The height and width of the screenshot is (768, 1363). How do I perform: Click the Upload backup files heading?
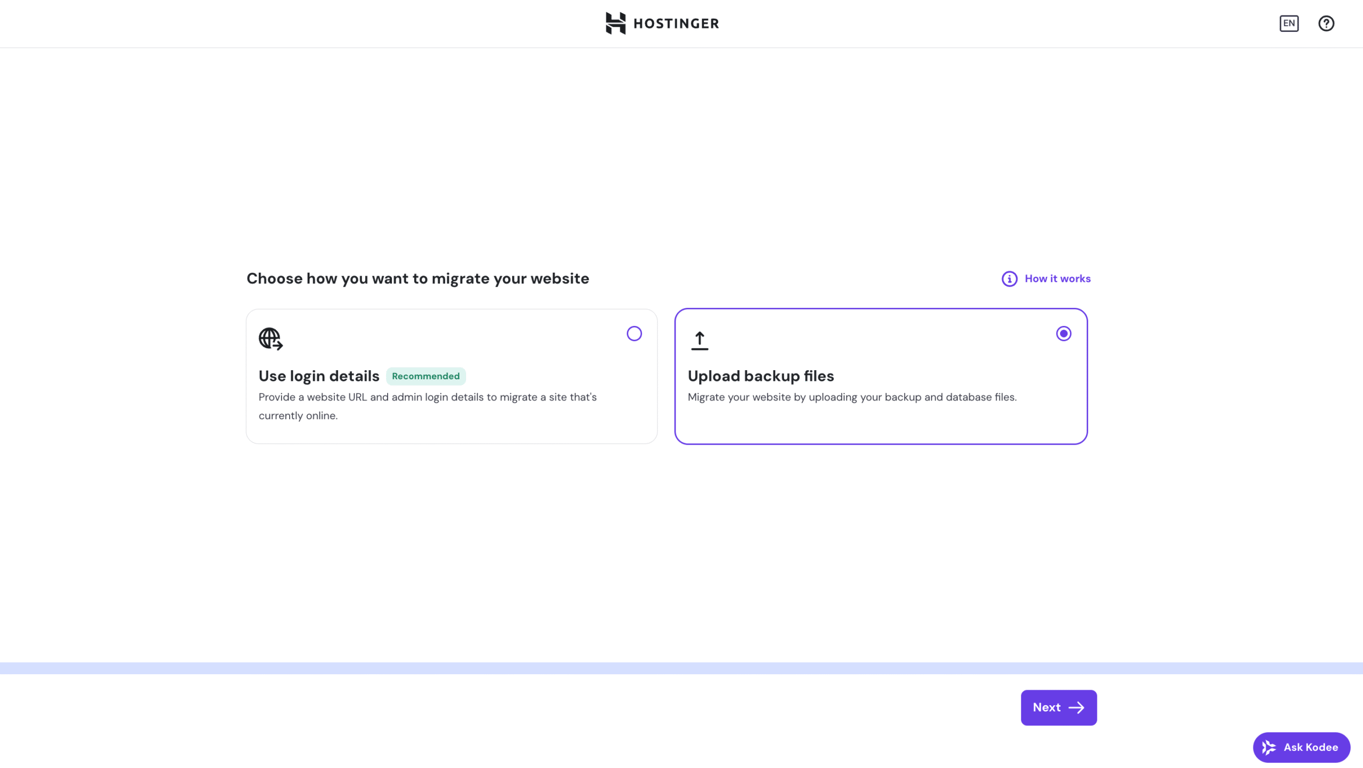760,376
